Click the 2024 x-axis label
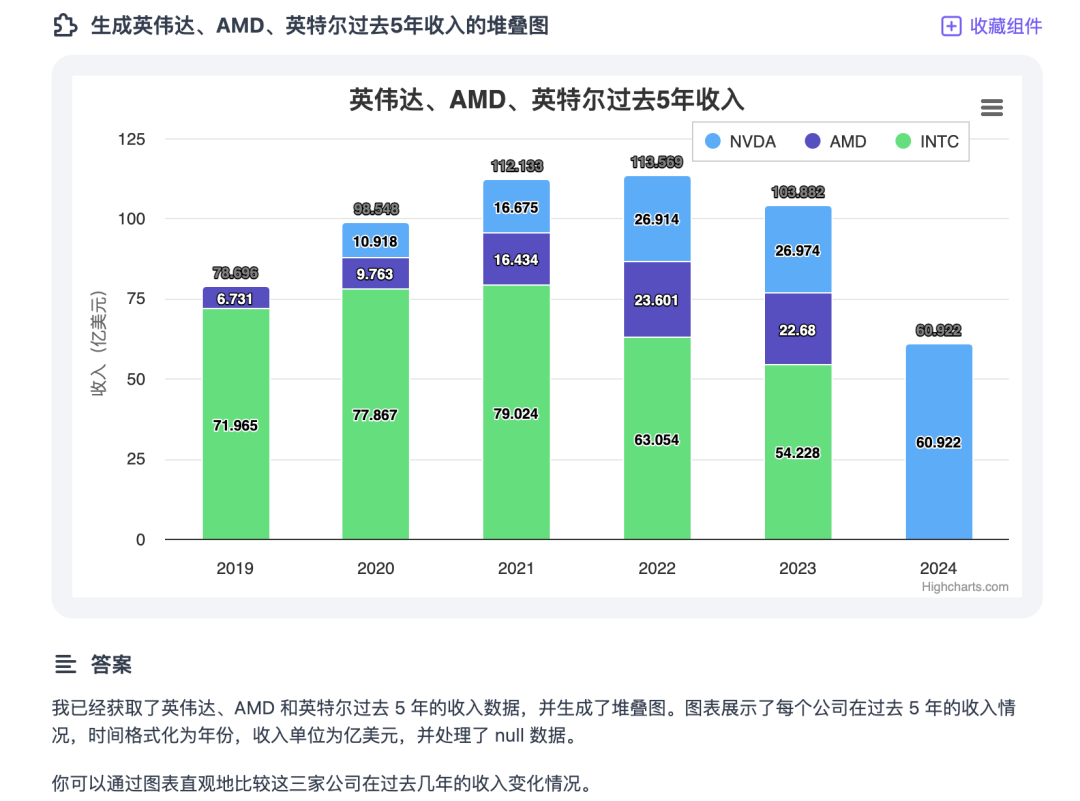1080x801 pixels. tap(938, 568)
